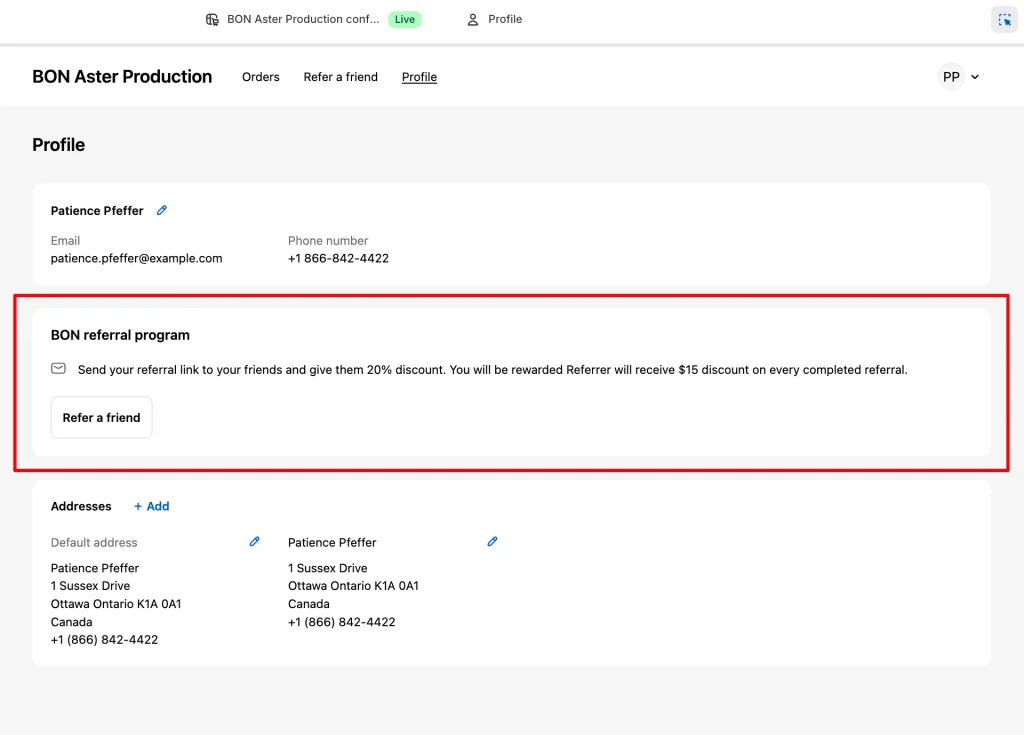
Task: Click the Refer a friend button
Action: coord(101,417)
